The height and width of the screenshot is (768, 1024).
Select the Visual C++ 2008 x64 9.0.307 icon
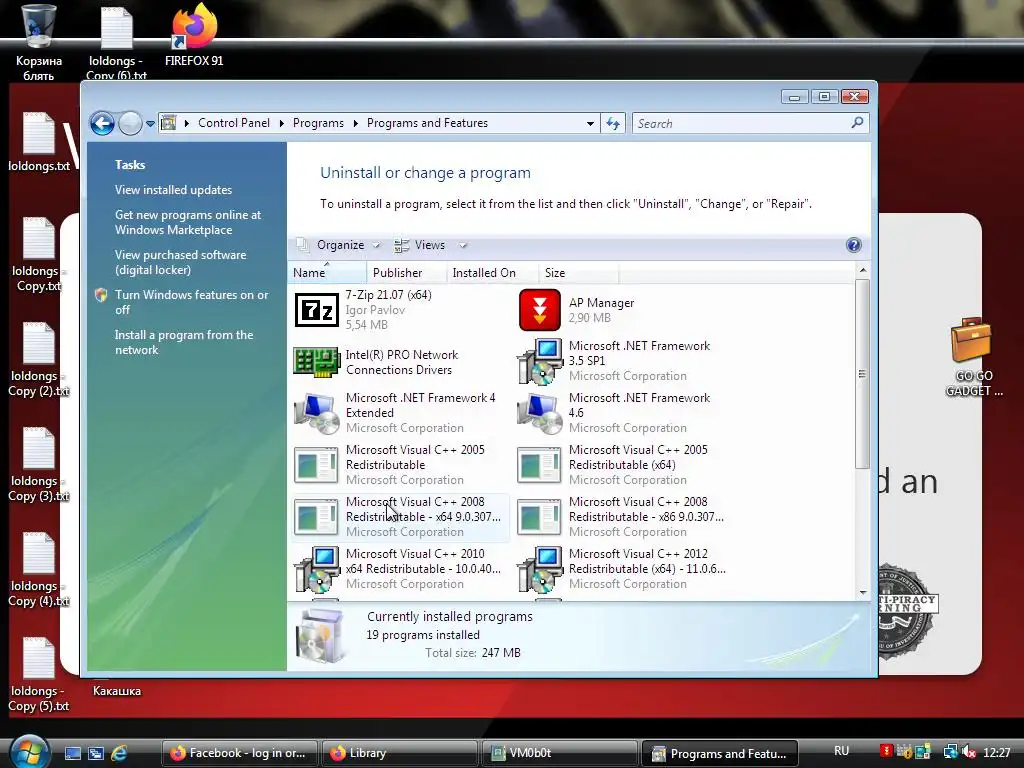(x=317, y=517)
